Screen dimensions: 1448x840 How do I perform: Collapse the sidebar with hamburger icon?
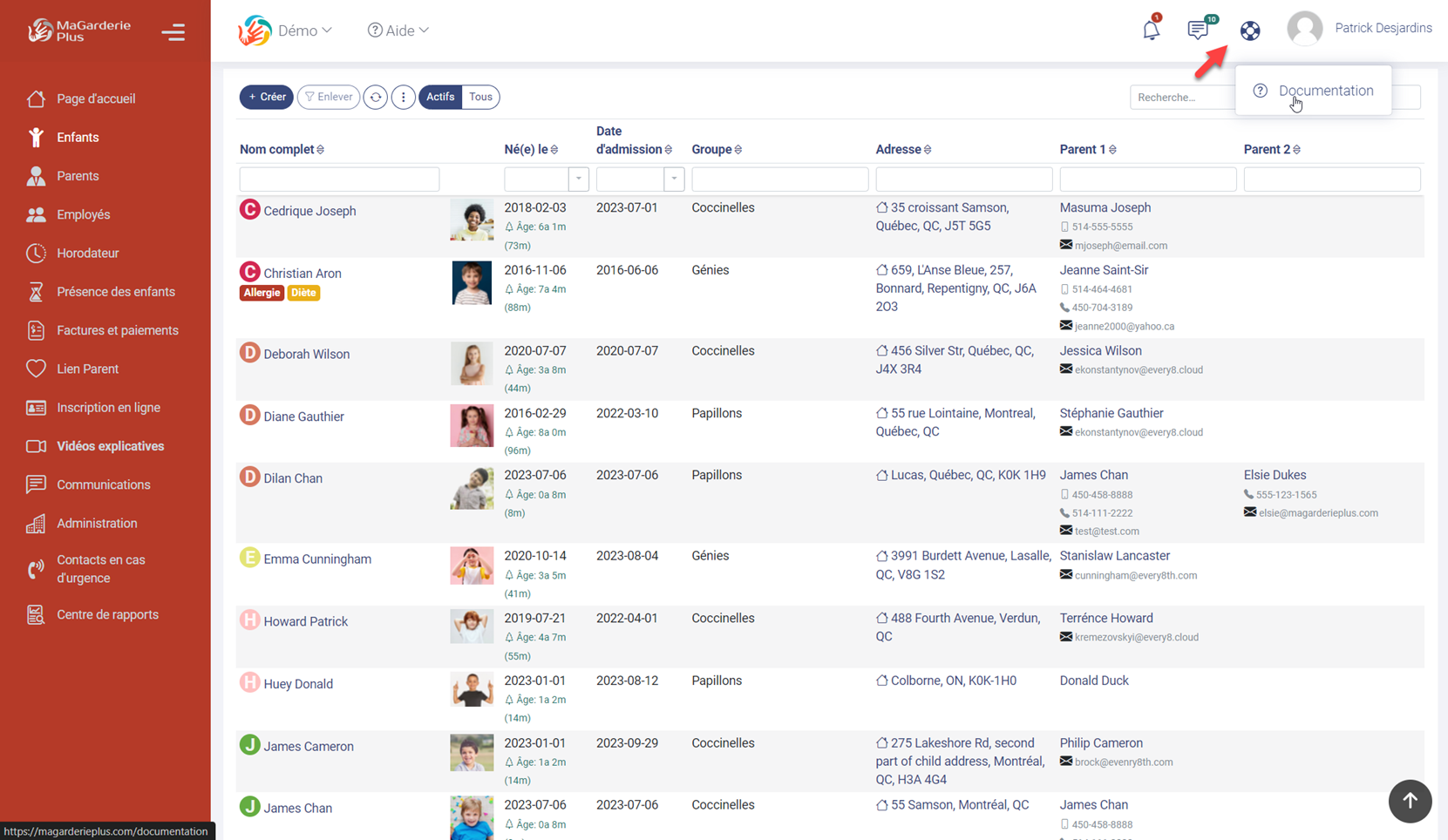[x=173, y=31]
